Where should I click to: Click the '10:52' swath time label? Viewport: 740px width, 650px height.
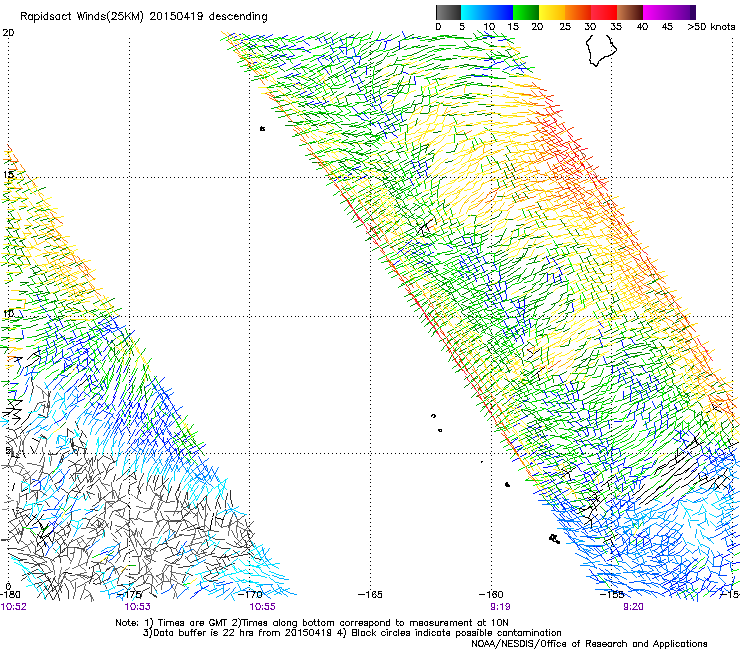[x=13, y=607]
